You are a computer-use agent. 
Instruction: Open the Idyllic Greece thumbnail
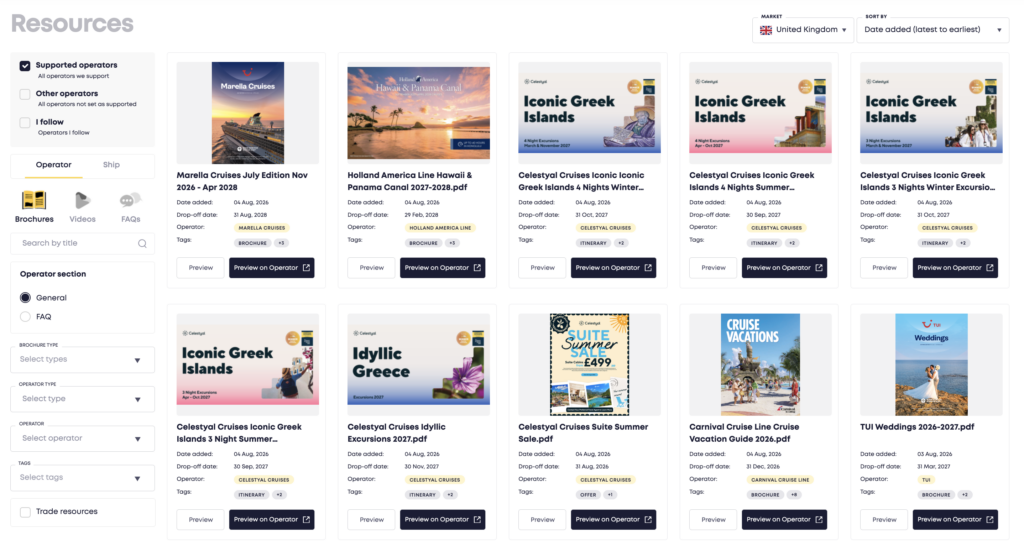[x=419, y=364]
